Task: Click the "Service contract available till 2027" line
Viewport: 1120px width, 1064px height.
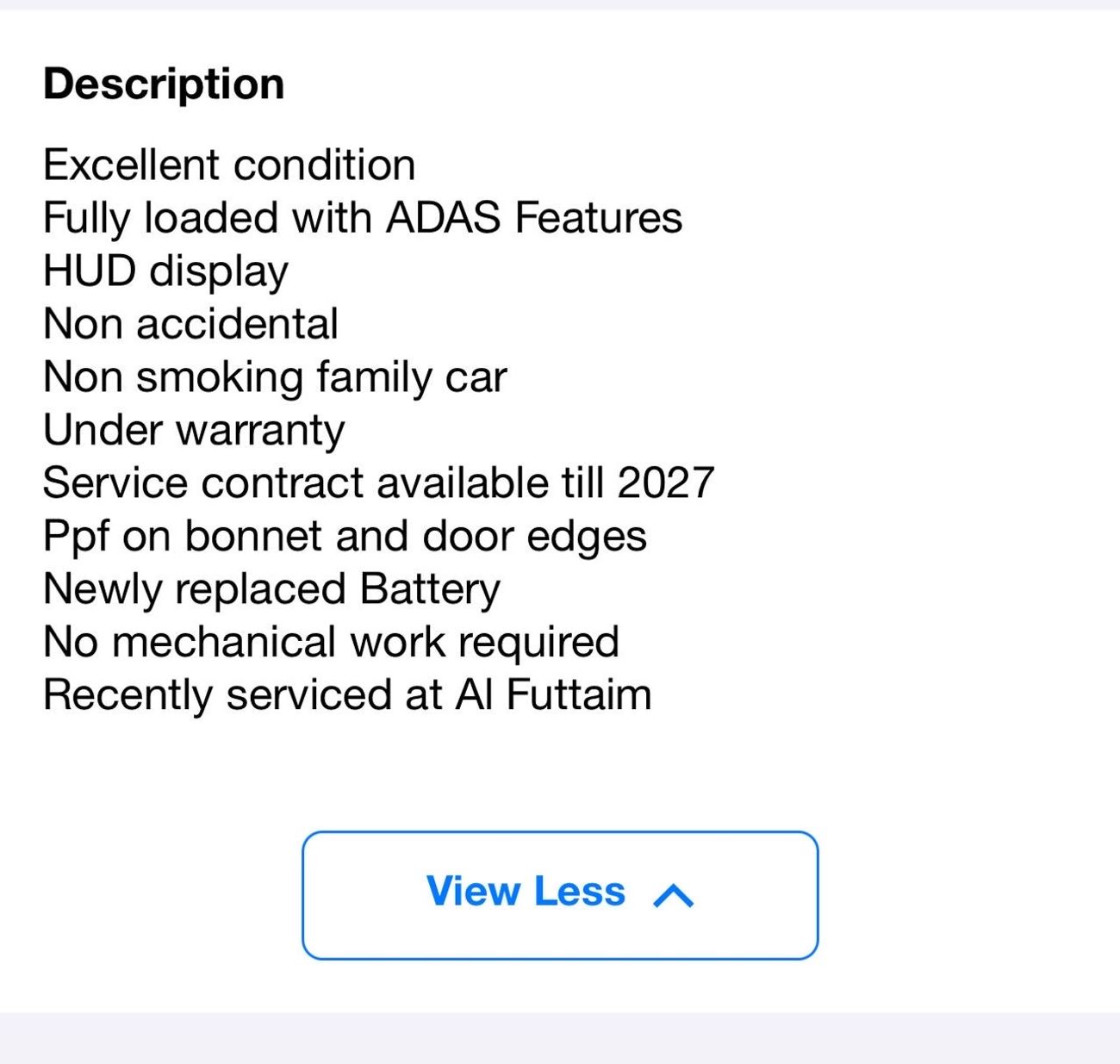Action: [378, 483]
